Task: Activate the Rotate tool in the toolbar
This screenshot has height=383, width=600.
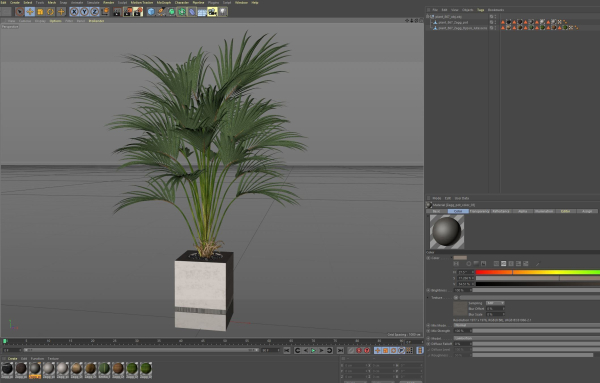Action: [x=51, y=12]
